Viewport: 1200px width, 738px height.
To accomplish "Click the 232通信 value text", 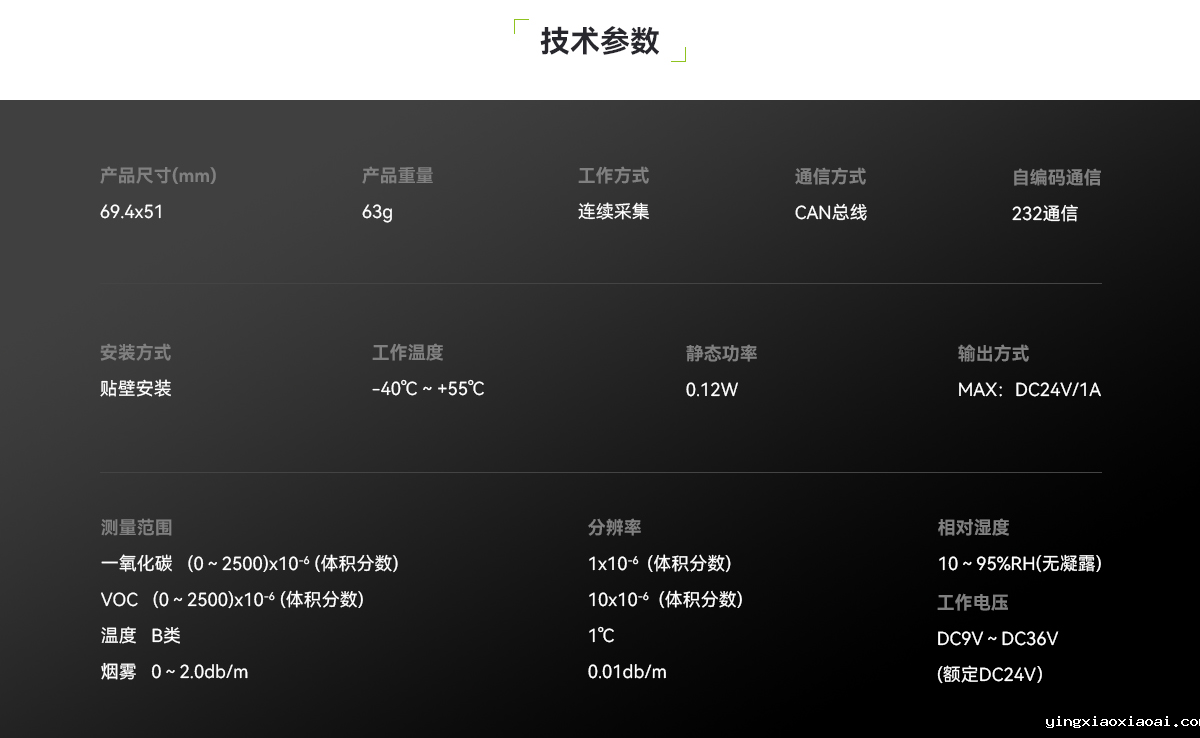I will 1044,213.
